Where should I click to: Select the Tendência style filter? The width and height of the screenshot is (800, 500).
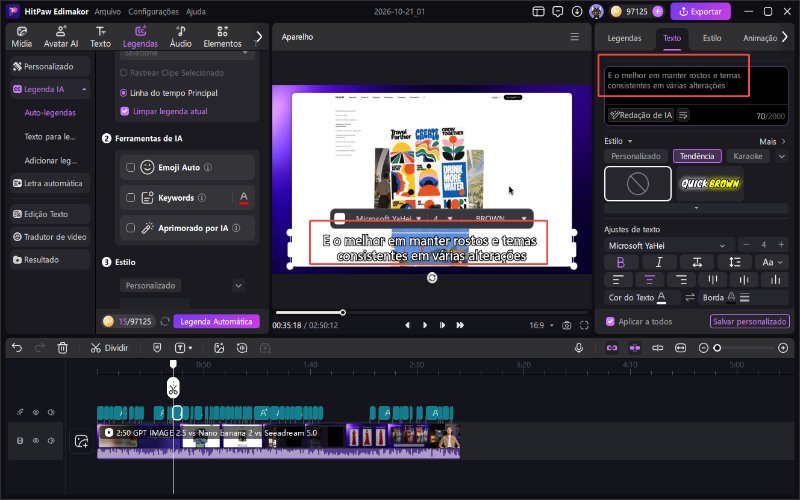click(x=697, y=156)
